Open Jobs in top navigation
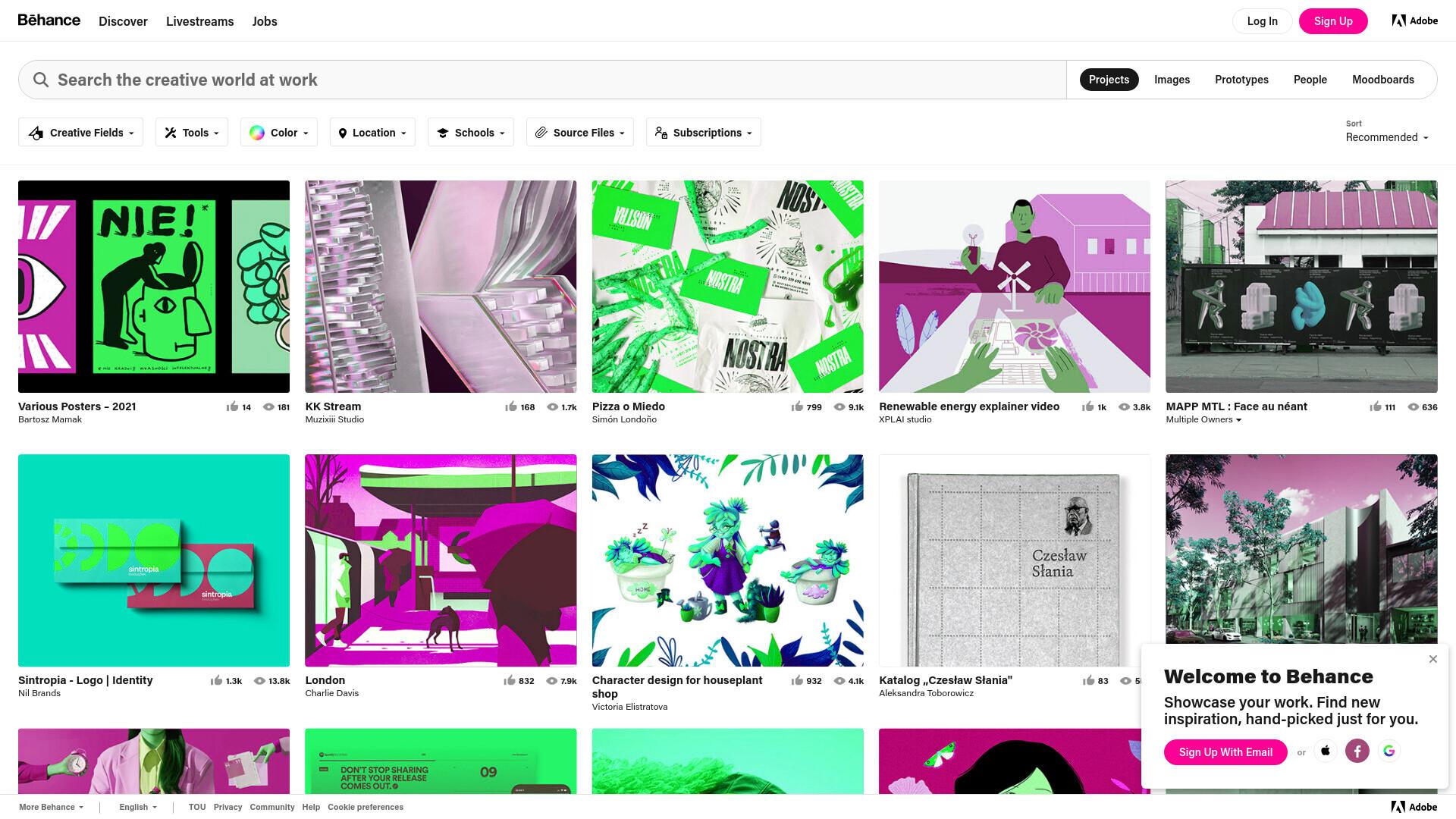1456x819 pixels. click(265, 21)
